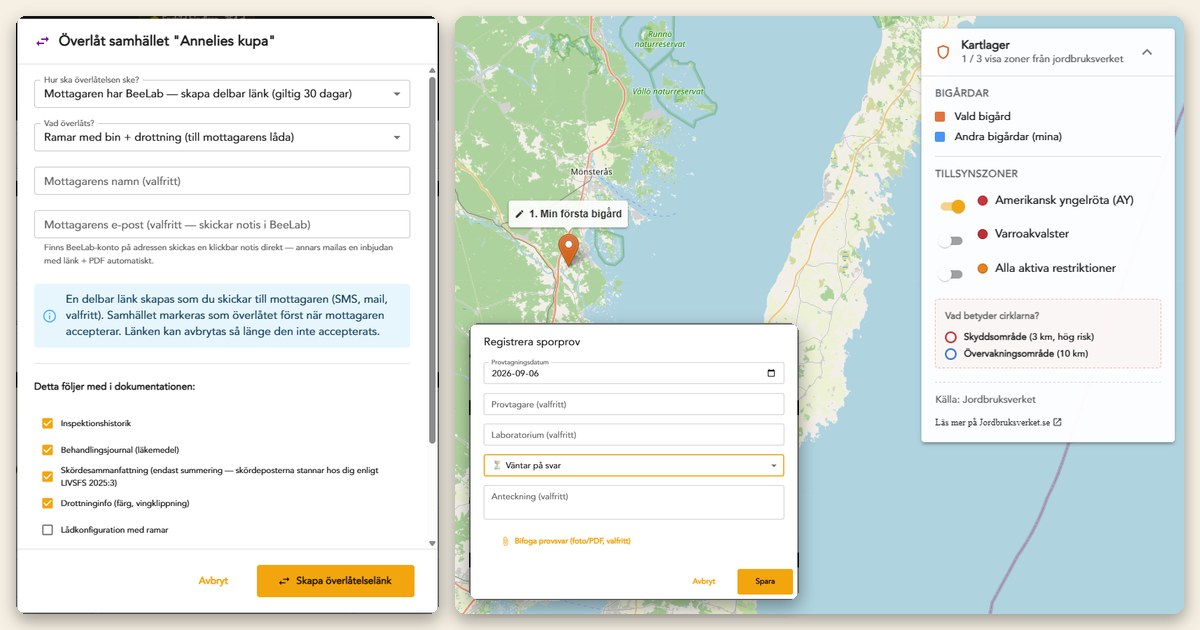Click the pencil icon on the bigård map label
Screen dimensions: 1200x630
pos(519,214)
